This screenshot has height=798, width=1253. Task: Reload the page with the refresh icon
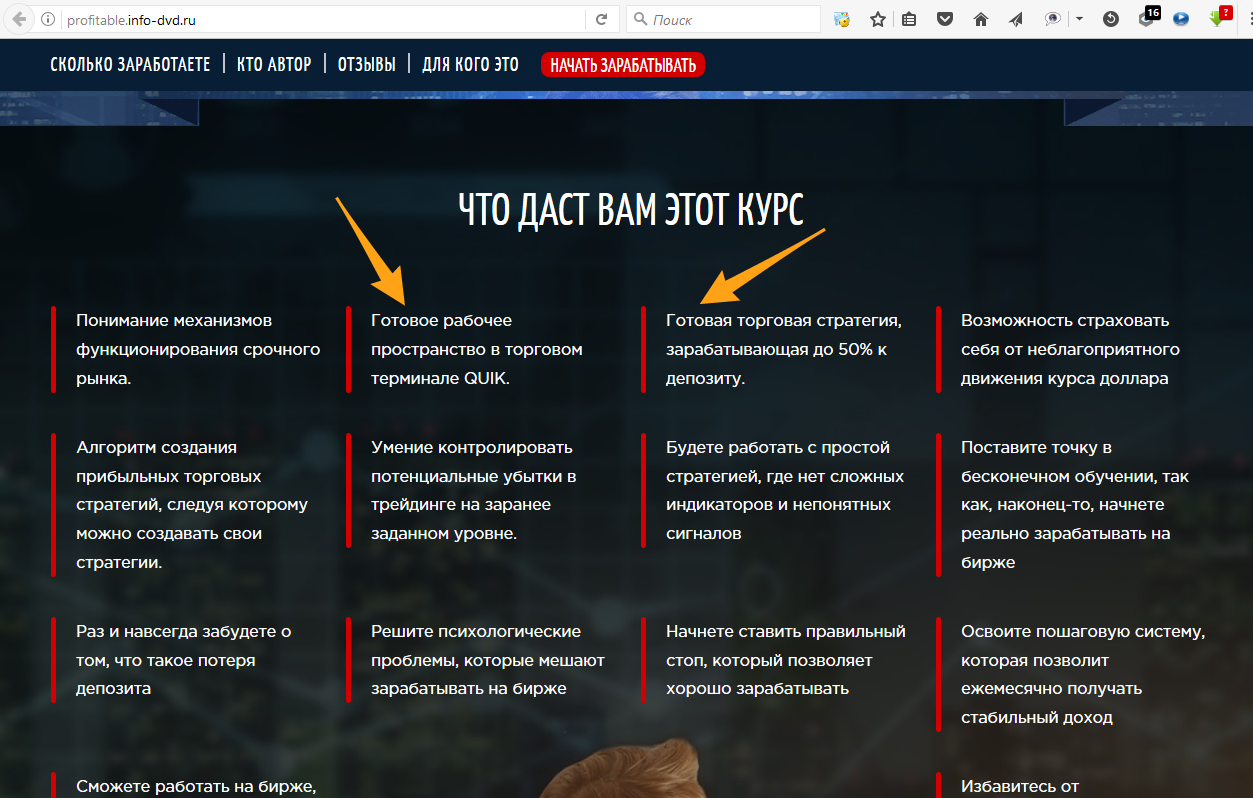(601, 19)
